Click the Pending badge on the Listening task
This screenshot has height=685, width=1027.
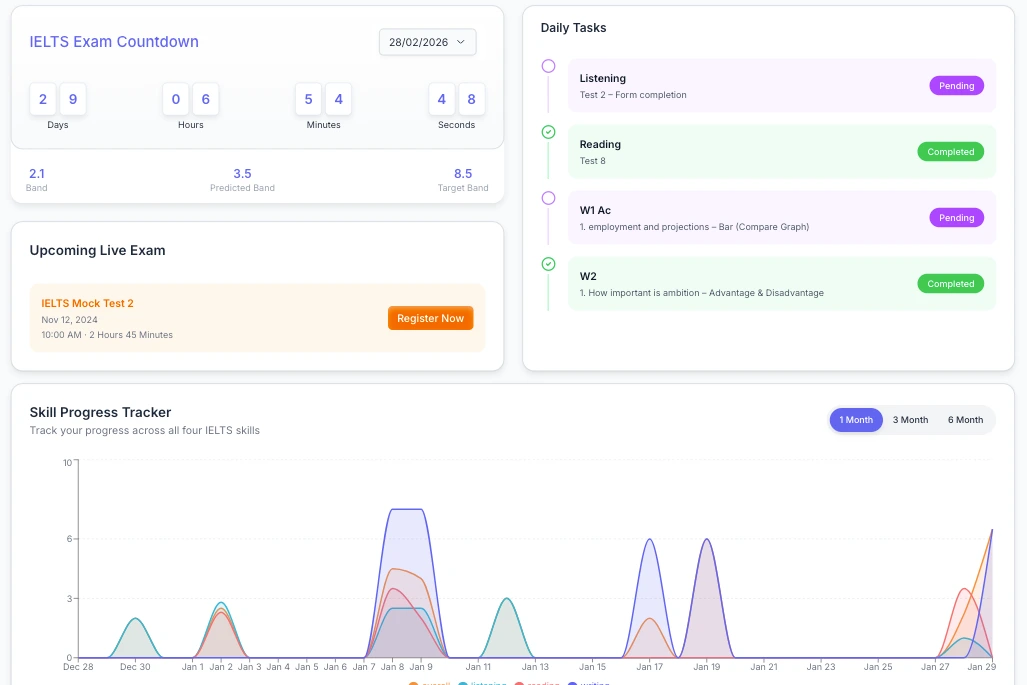[956, 85]
